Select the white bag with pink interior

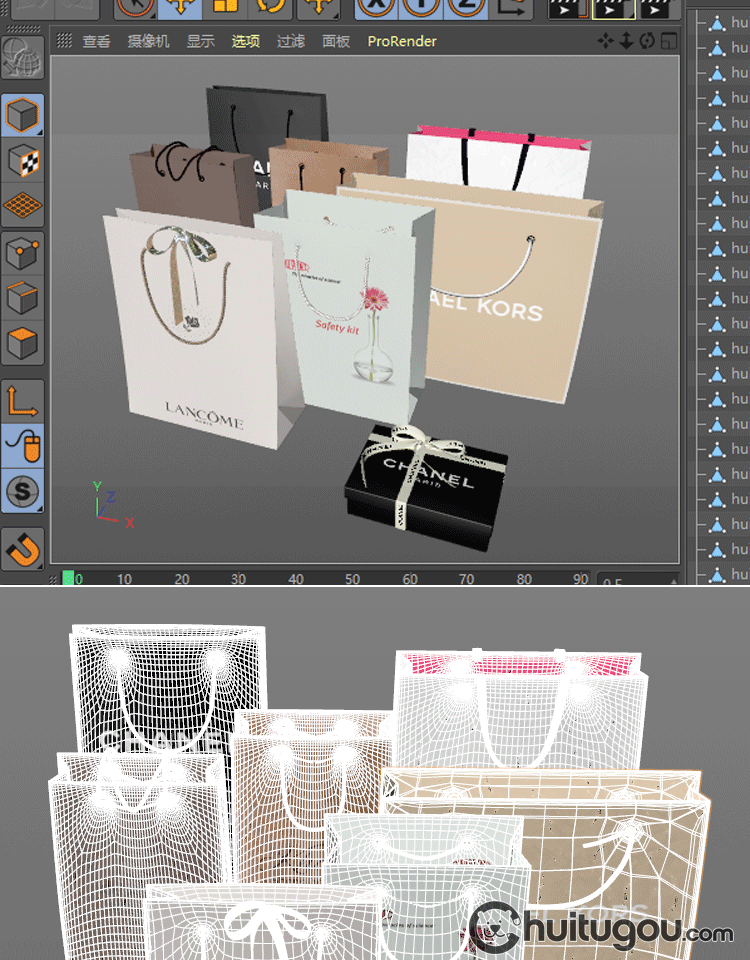coord(498,161)
